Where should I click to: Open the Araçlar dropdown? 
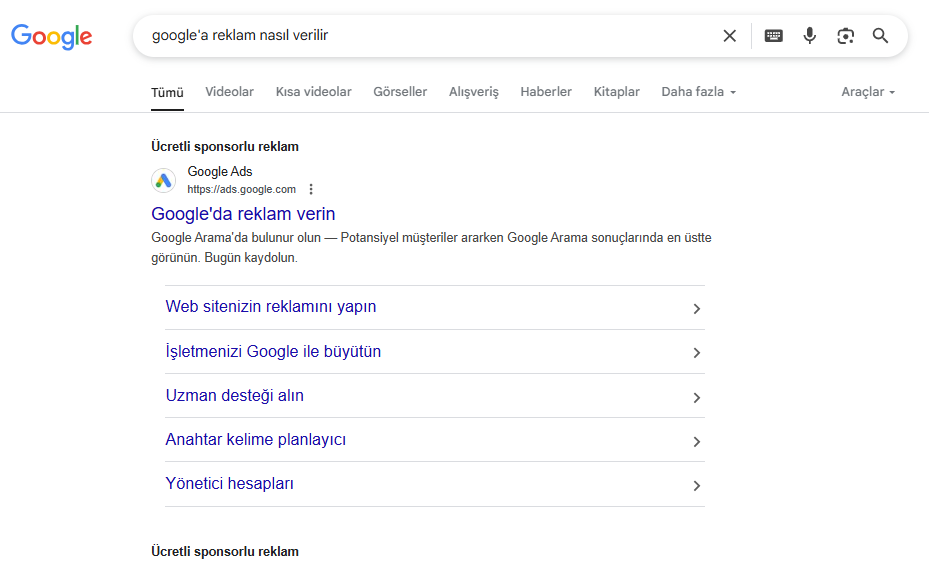[868, 92]
